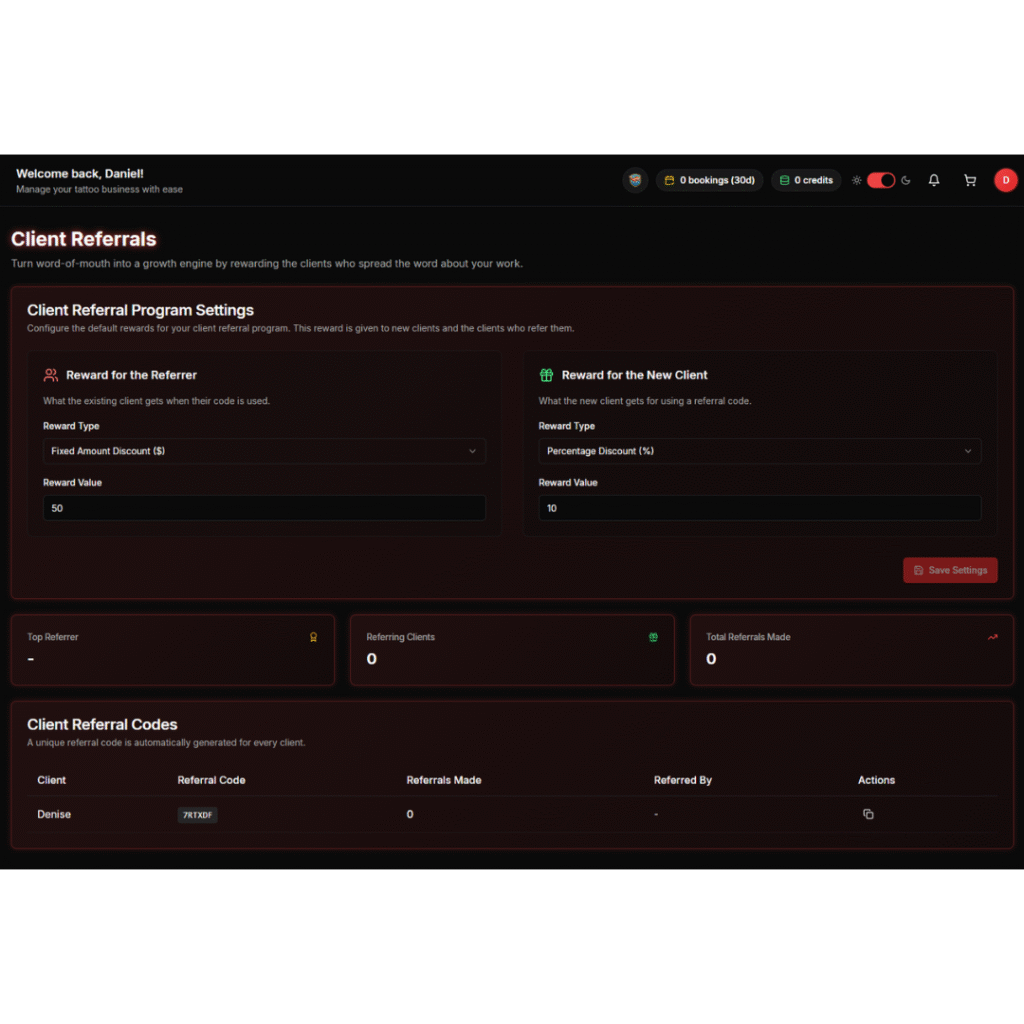Click the referrer Reward Value field showing 50
Viewport: 1024px width, 1024px height.
pyautogui.click(x=264, y=508)
